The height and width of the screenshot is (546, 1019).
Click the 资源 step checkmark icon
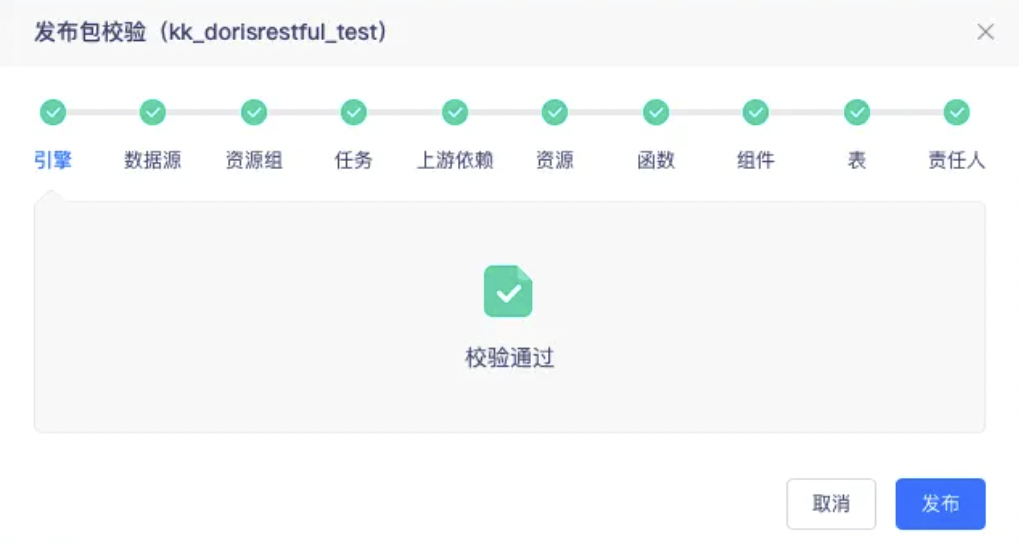555,112
